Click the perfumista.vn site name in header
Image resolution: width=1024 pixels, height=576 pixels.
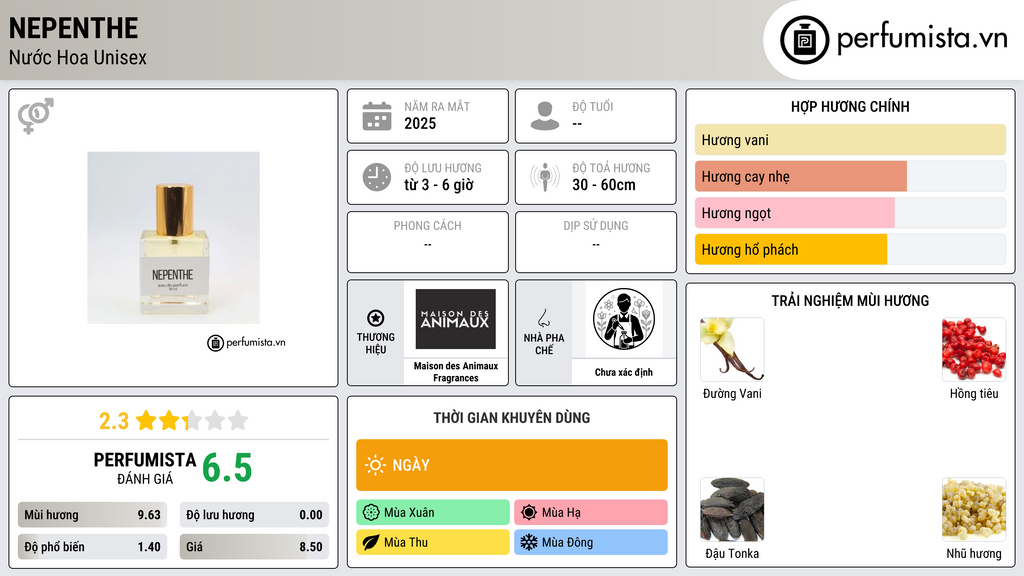pyautogui.click(x=922, y=38)
